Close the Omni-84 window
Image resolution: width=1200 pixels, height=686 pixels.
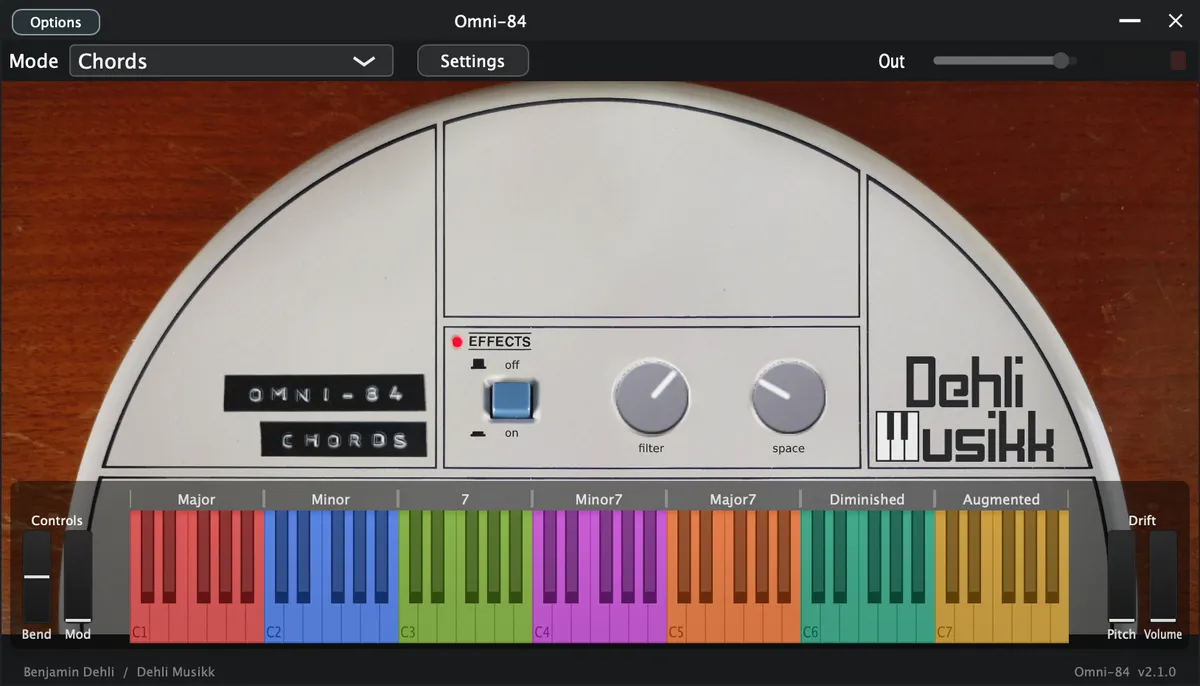coord(1176,21)
